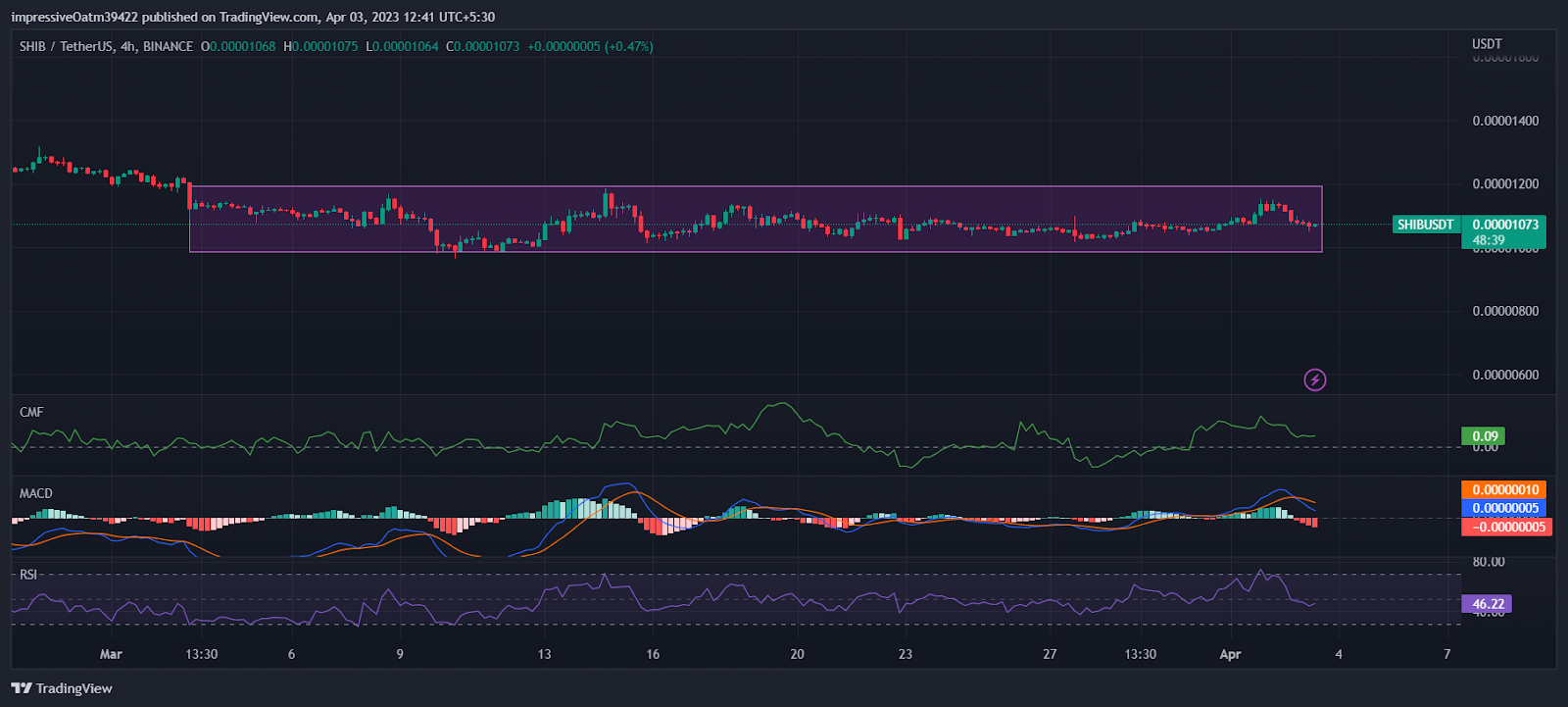The width and height of the screenshot is (1568, 707).
Task: Click the 20 date label on time axis
Action: pyautogui.click(x=797, y=654)
